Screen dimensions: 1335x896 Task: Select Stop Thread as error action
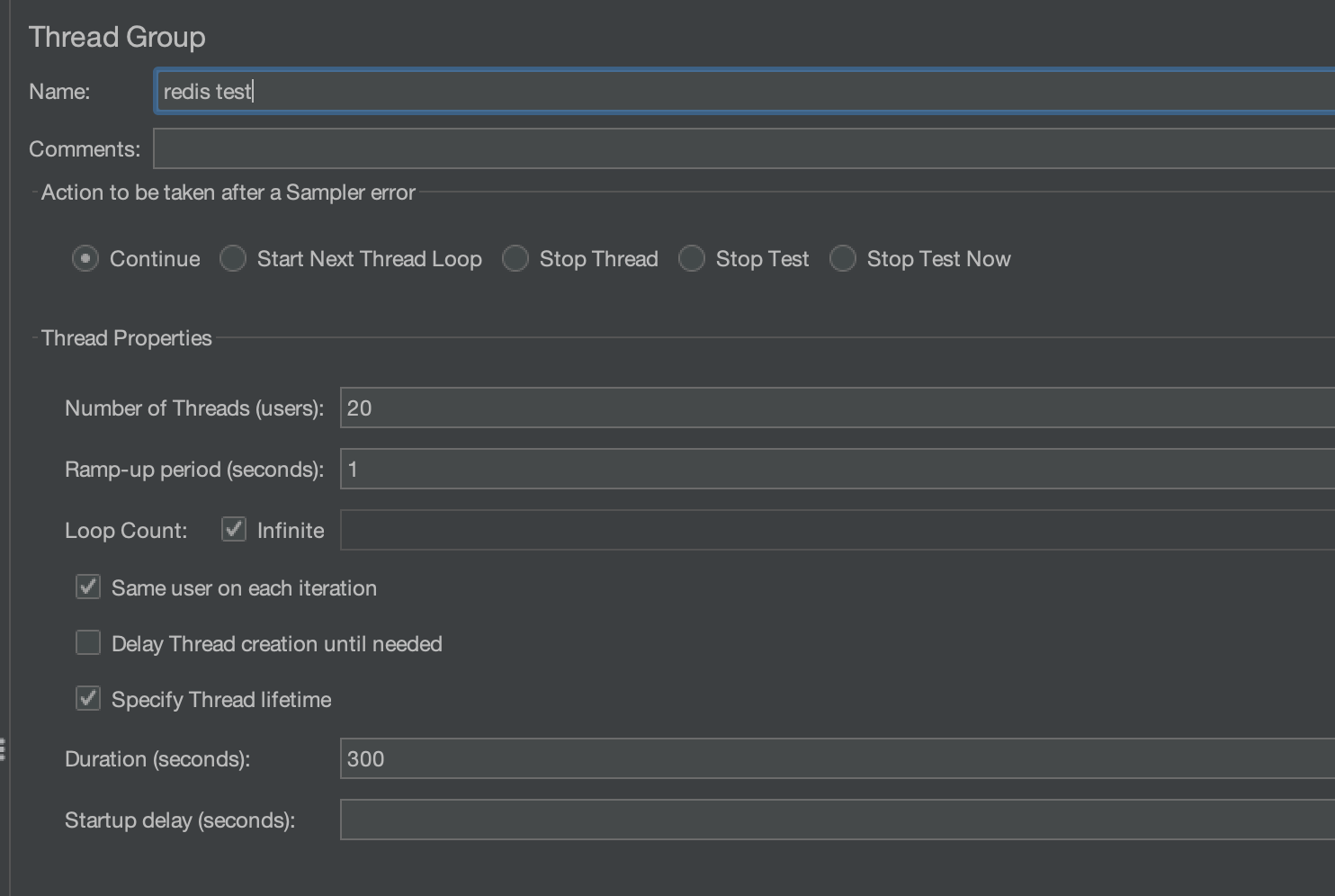pyautogui.click(x=515, y=258)
